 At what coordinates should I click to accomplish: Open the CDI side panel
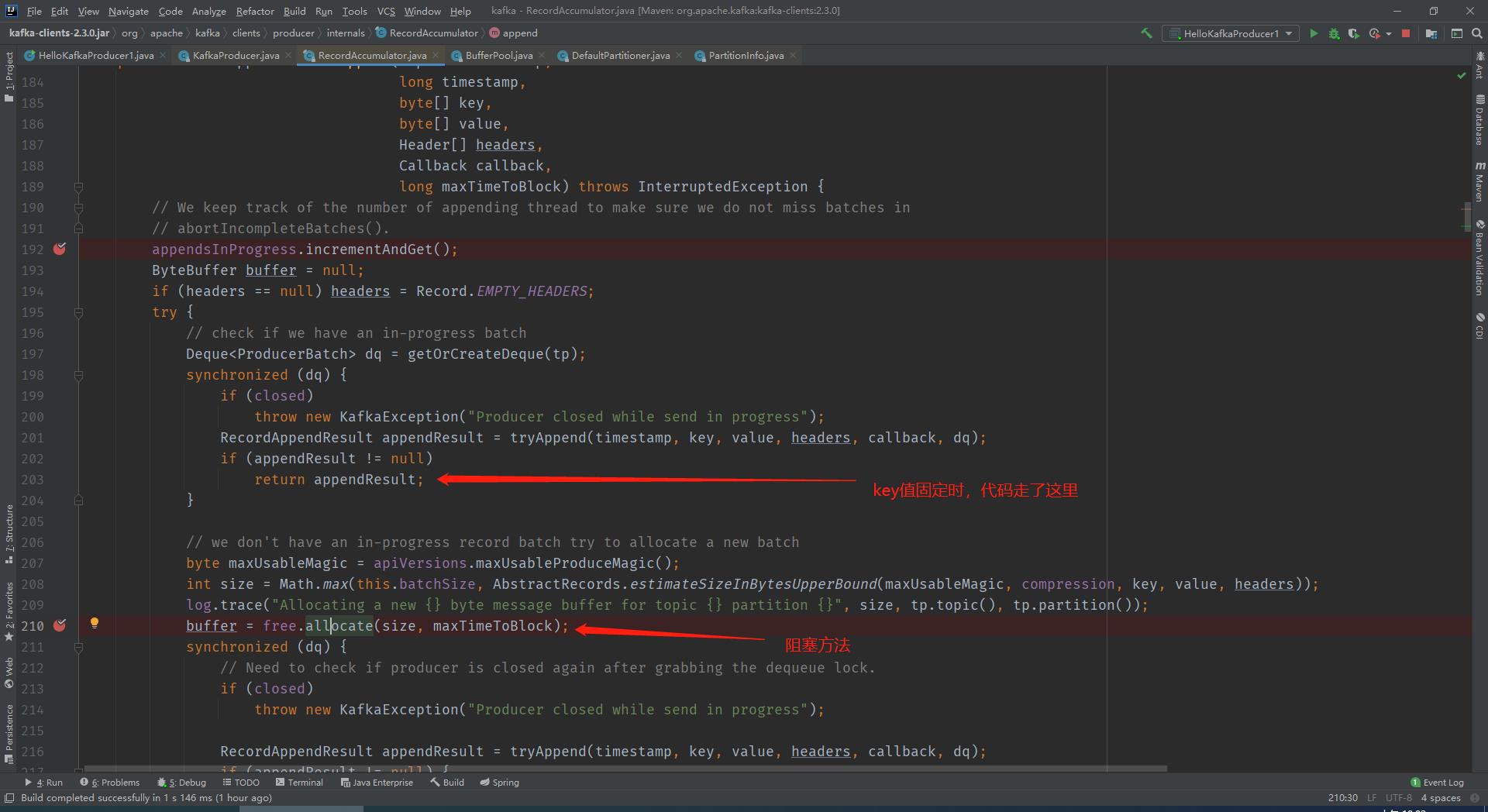point(1479,325)
